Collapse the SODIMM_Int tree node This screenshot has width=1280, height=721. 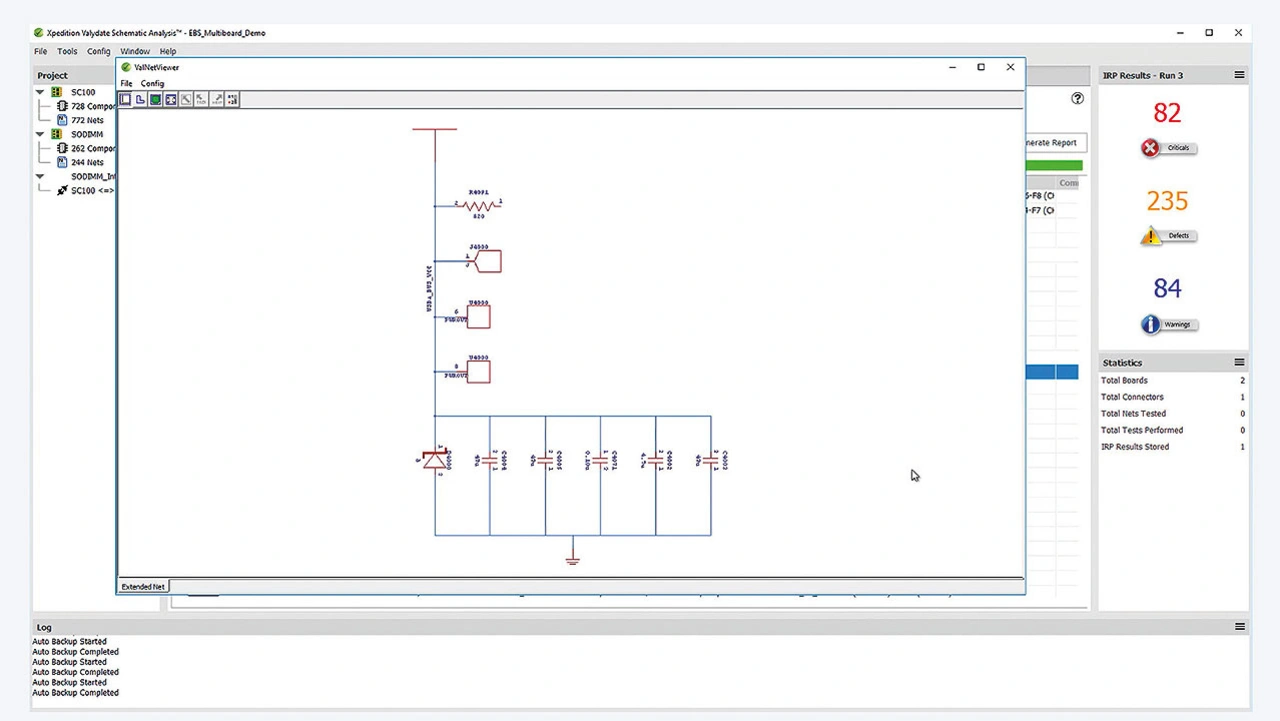[41, 176]
